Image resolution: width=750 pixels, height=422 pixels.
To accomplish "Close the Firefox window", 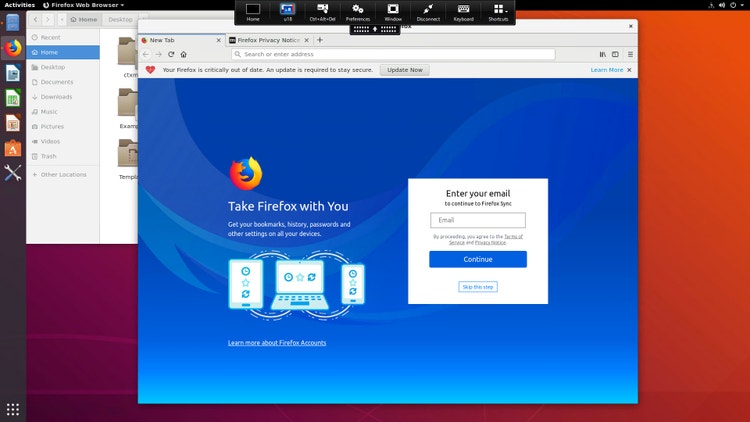I will pyautogui.click(x=630, y=26).
